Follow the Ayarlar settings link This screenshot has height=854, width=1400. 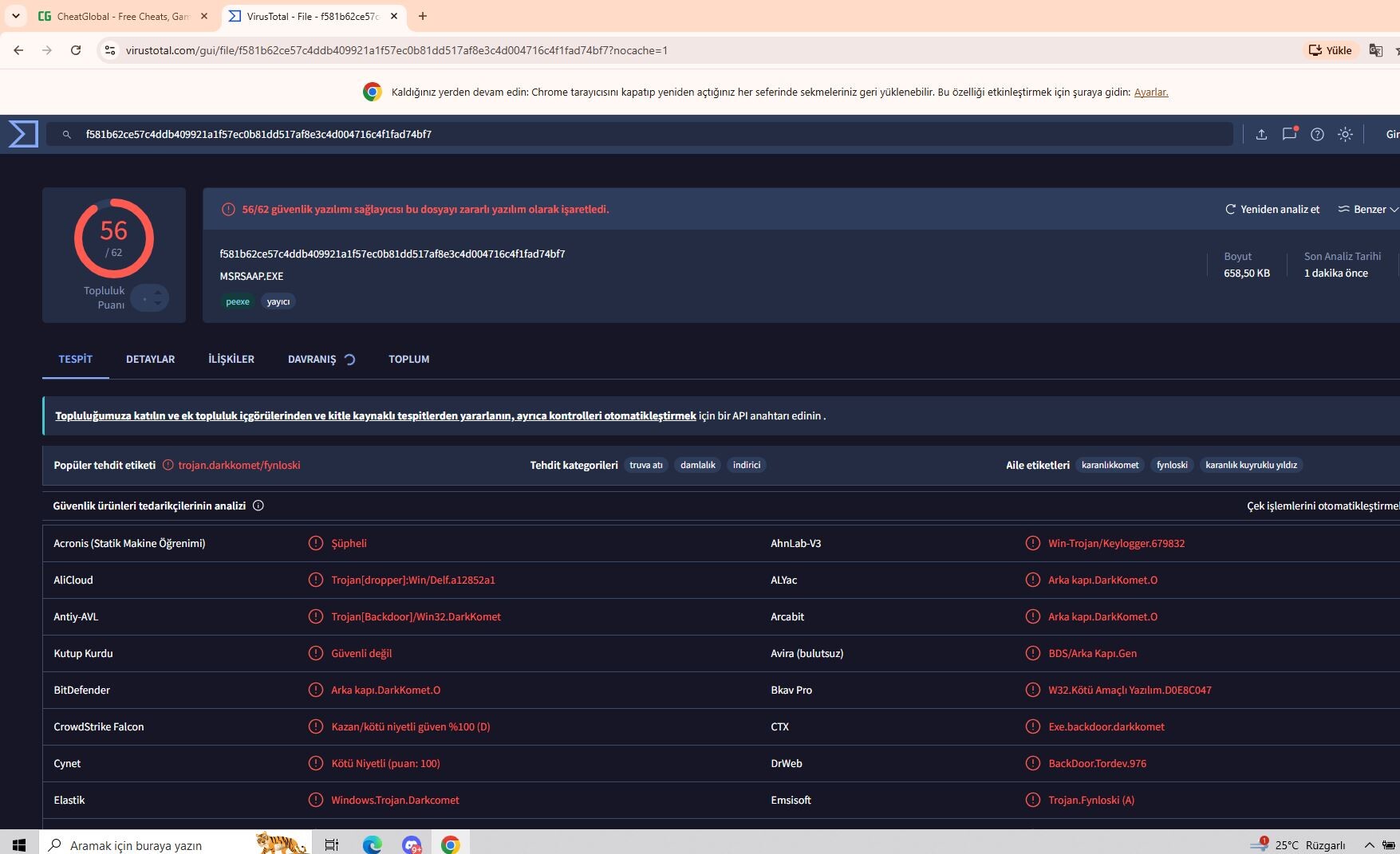(x=1151, y=92)
